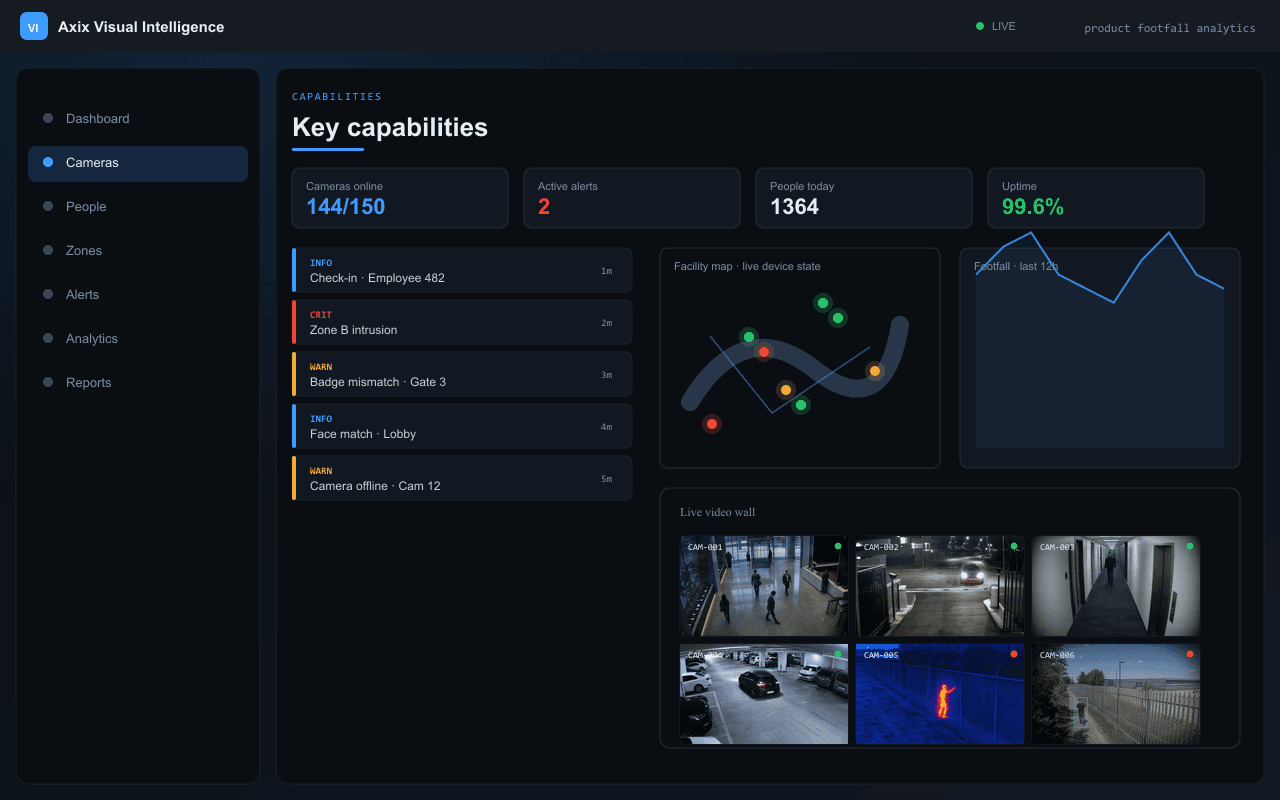Viewport: 1280px width, 800px height.
Task: Click the 5m alert timestamp
Action: click(606, 479)
